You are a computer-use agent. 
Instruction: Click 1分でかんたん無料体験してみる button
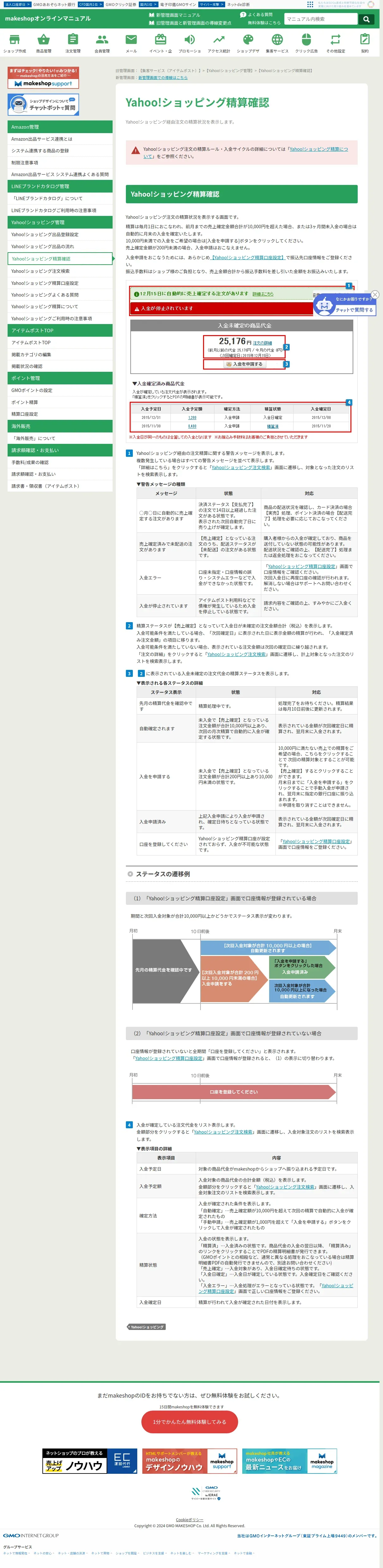(x=189, y=1422)
